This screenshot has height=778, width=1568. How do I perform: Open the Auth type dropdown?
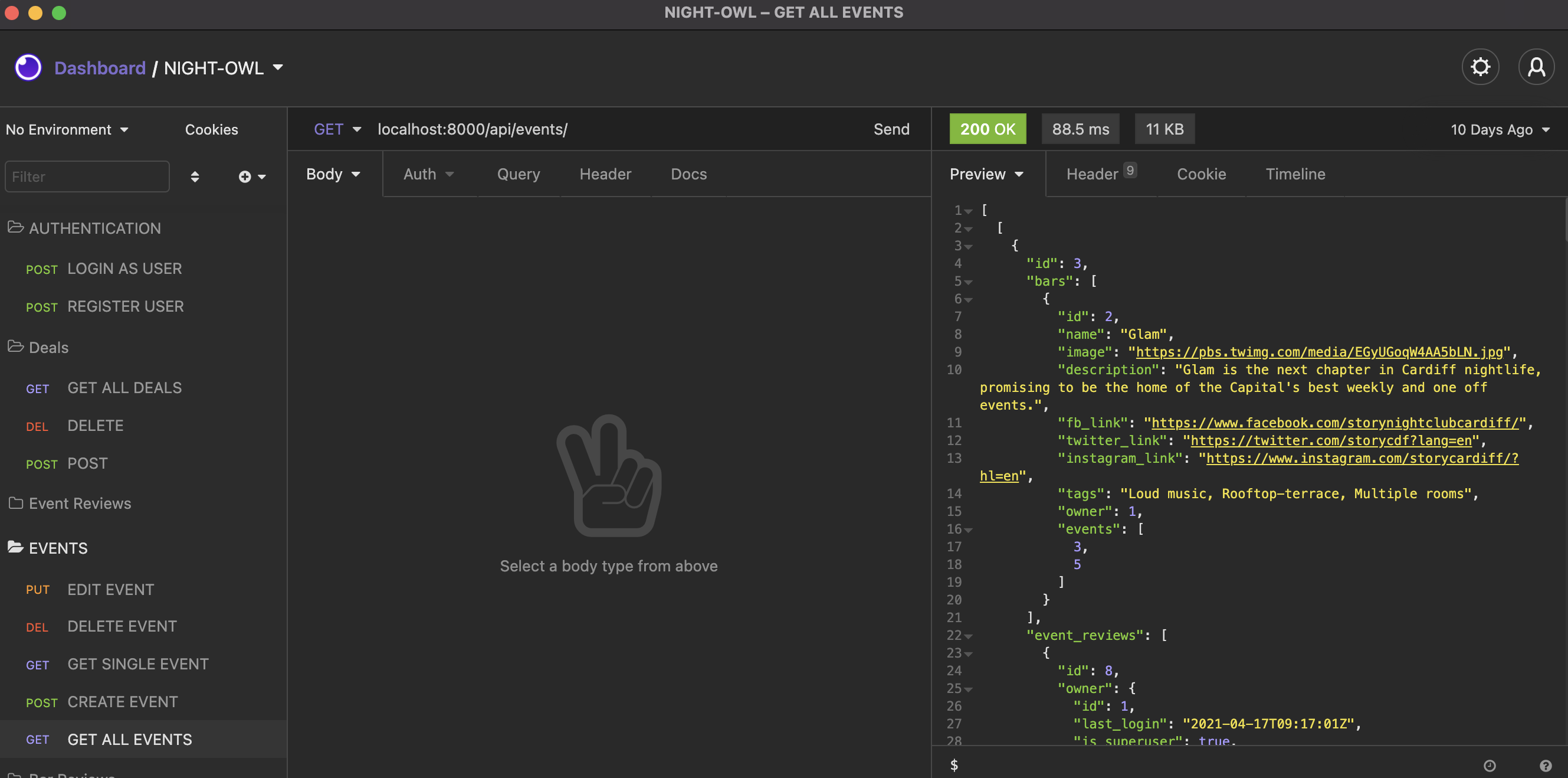pos(428,174)
